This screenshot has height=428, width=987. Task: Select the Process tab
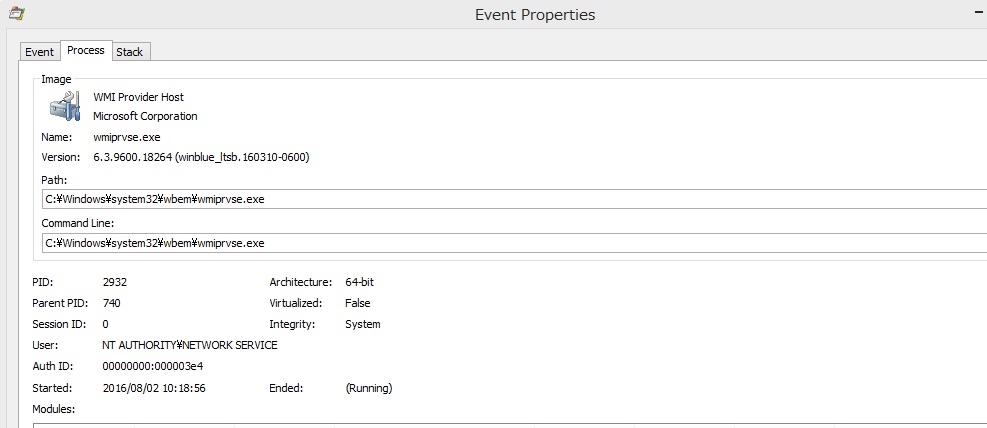click(x=86, y=50)
